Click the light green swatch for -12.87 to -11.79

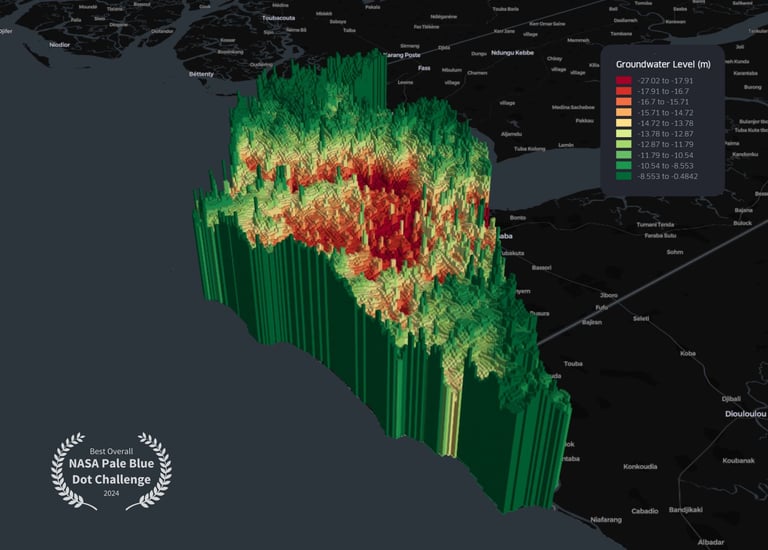pyautogui.click(x=624, y=144)
